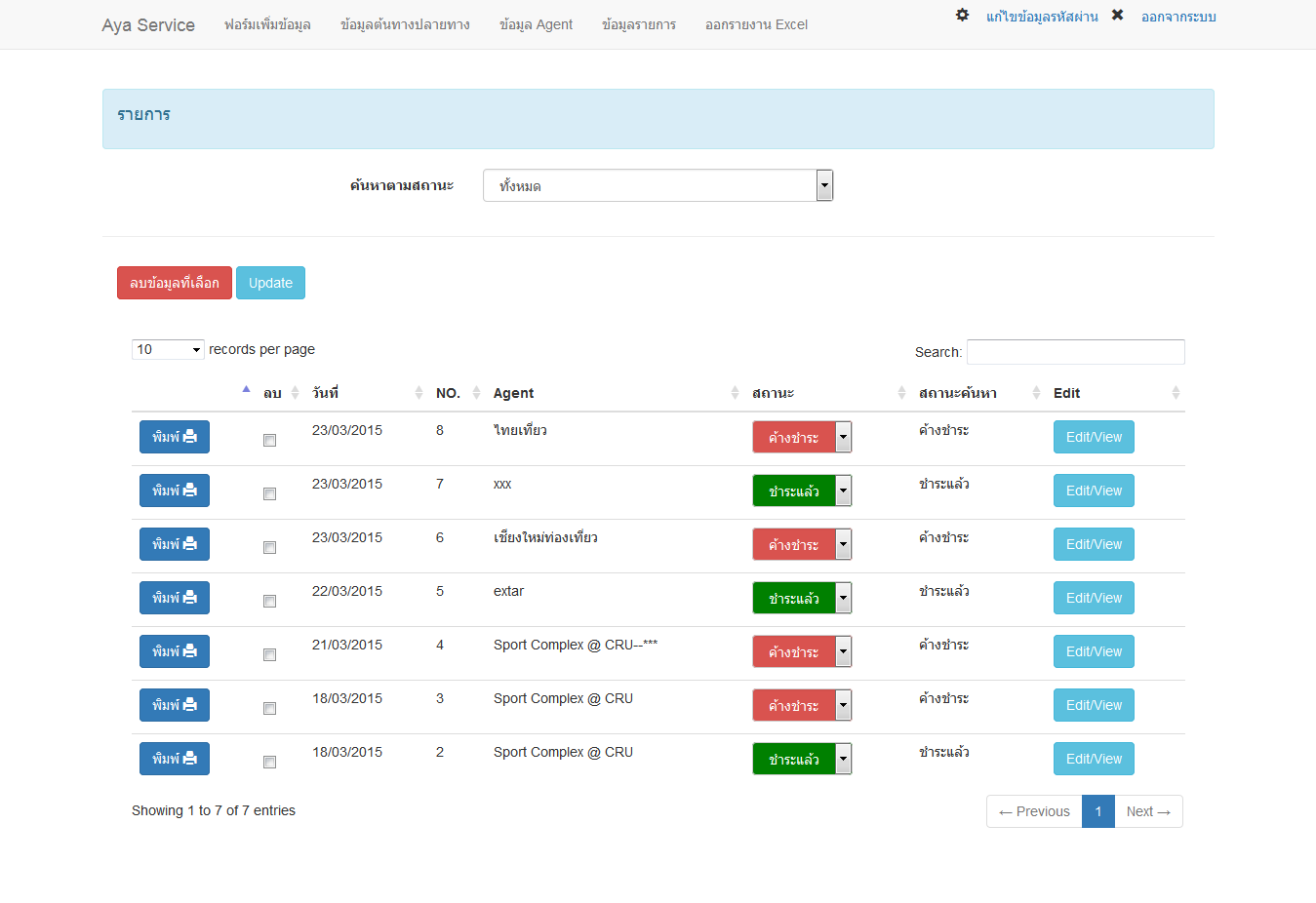
Task: Print record number 8 with printer button
Action: 175,437
